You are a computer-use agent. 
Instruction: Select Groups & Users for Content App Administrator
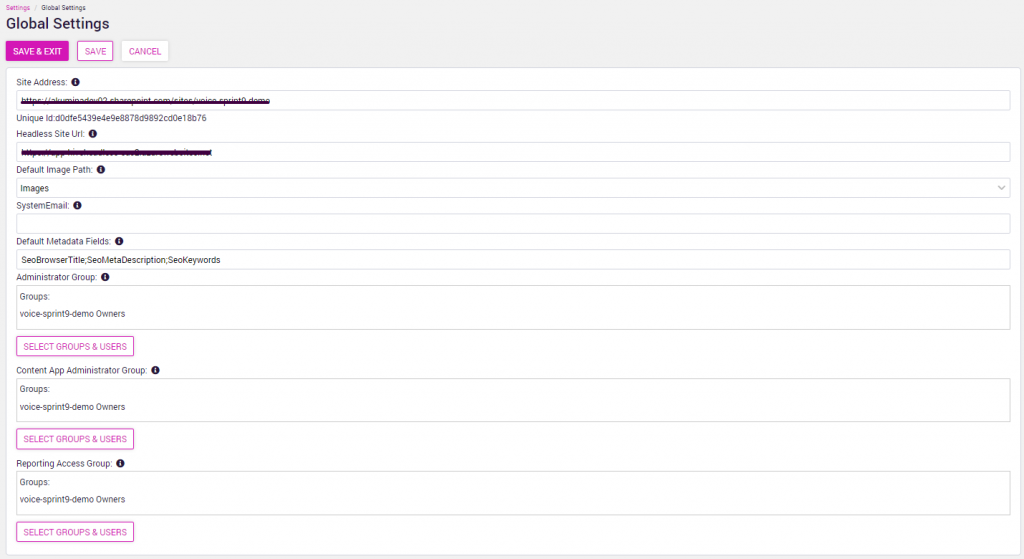(x=75, y=439)
